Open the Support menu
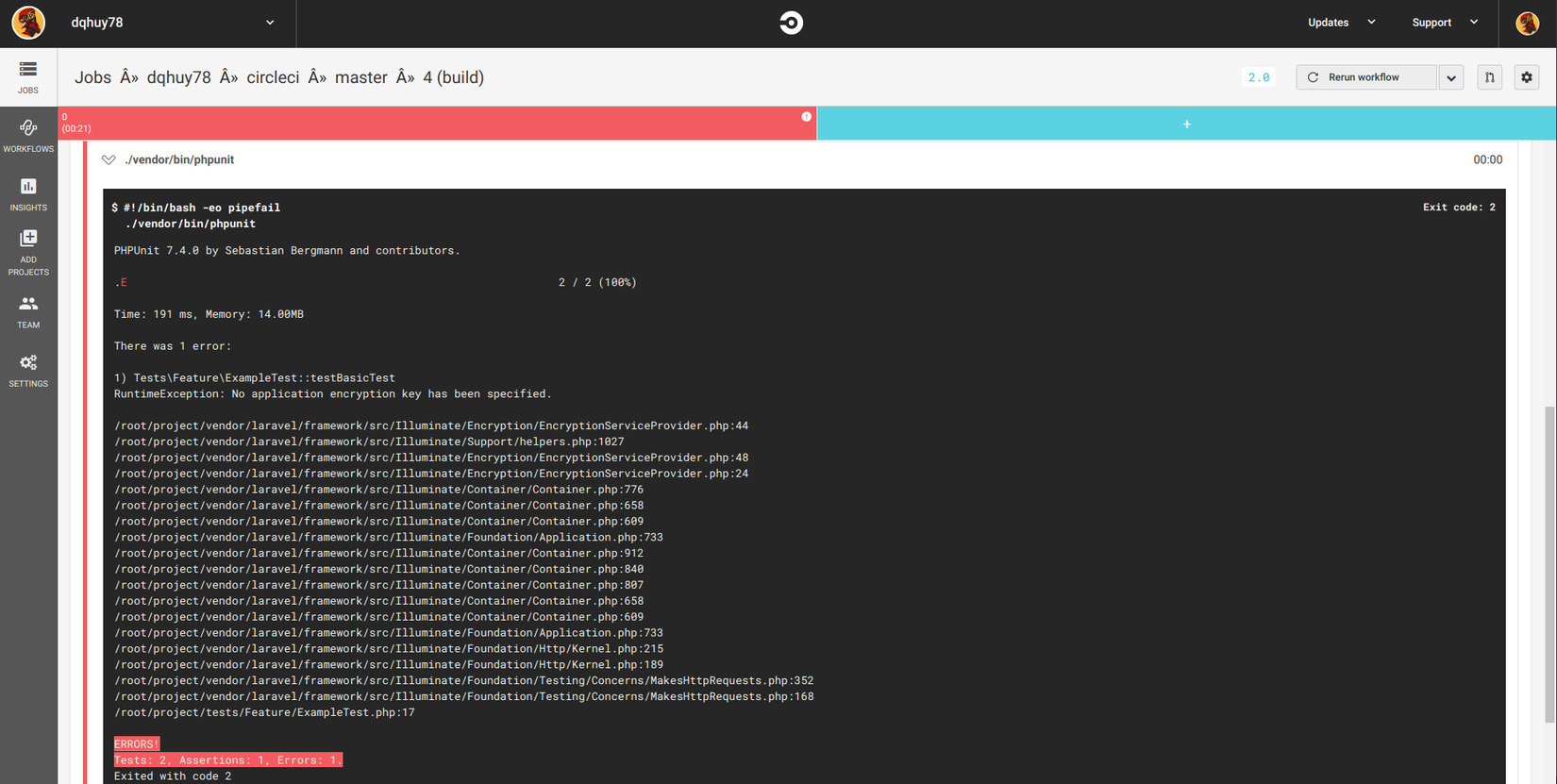 1444,23
